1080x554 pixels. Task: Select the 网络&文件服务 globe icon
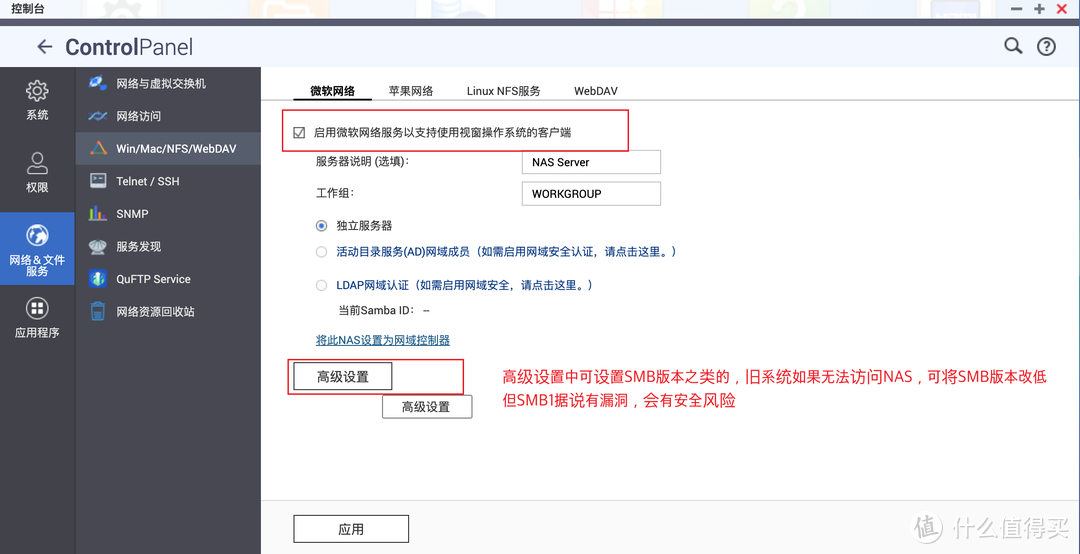click(37, 235)
